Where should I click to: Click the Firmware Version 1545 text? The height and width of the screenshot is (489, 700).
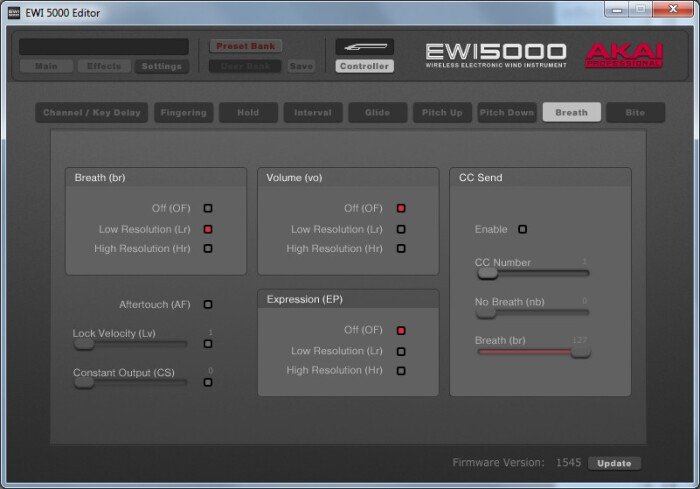(517, 463)
